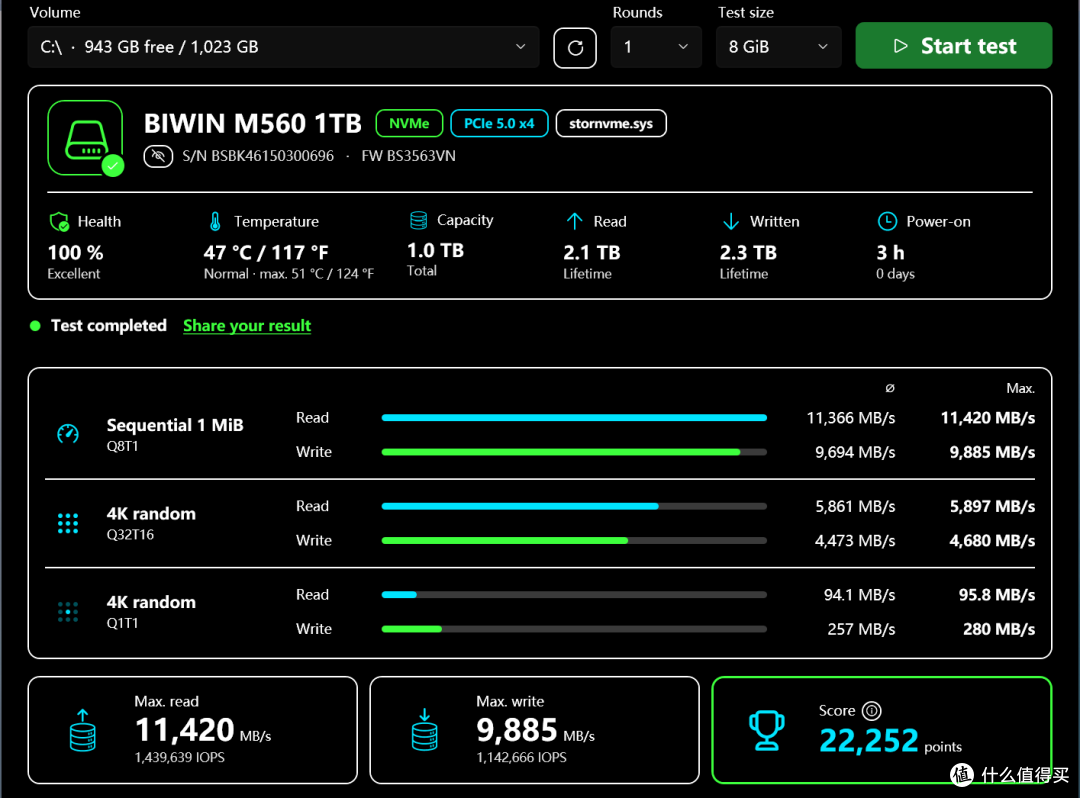Click the Max. write database icon
The width and height of the screenshot is (1080, 798).
[x=424, y=730]
